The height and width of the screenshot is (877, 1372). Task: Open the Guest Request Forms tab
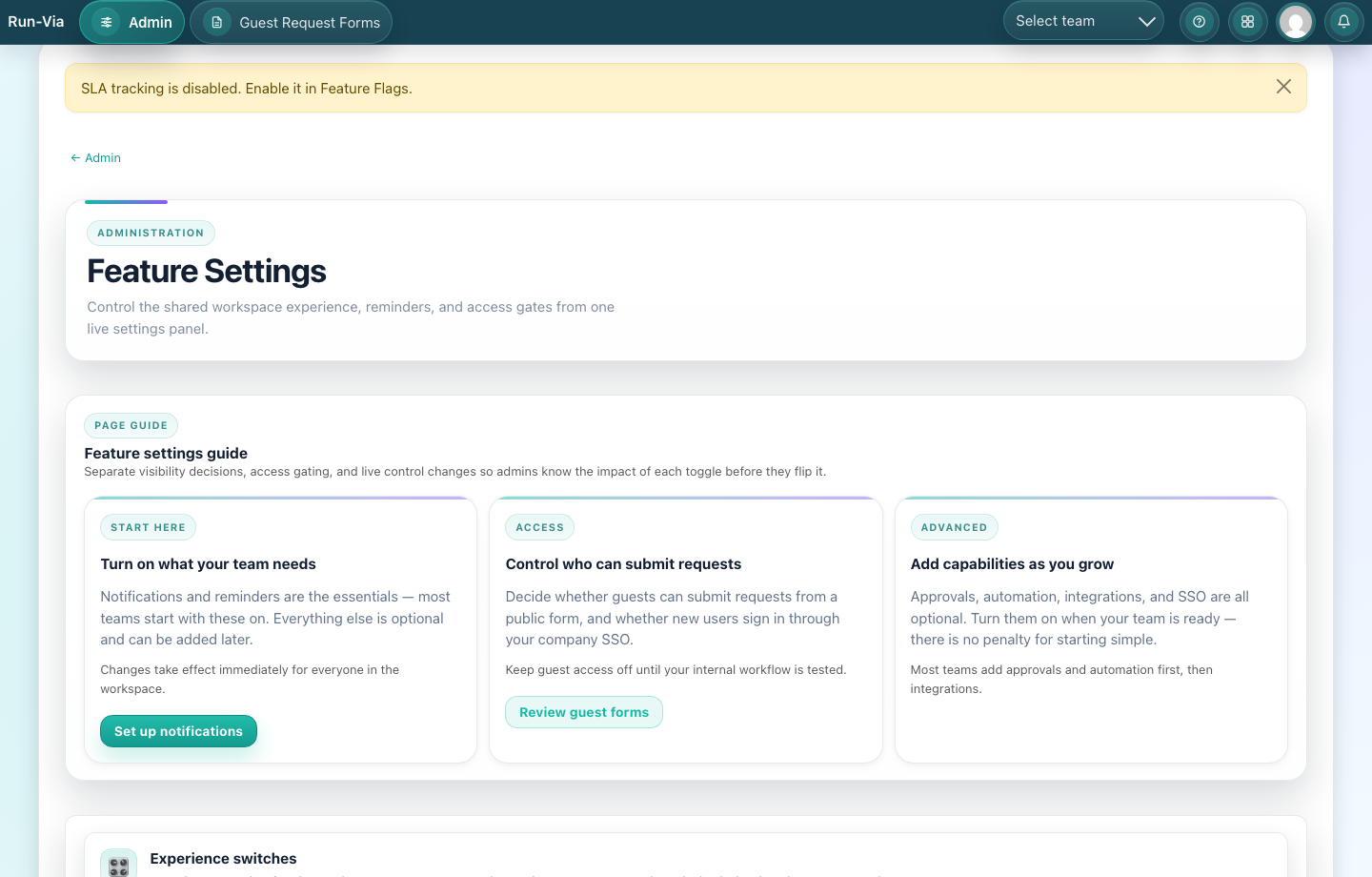[x=291, y=22]
